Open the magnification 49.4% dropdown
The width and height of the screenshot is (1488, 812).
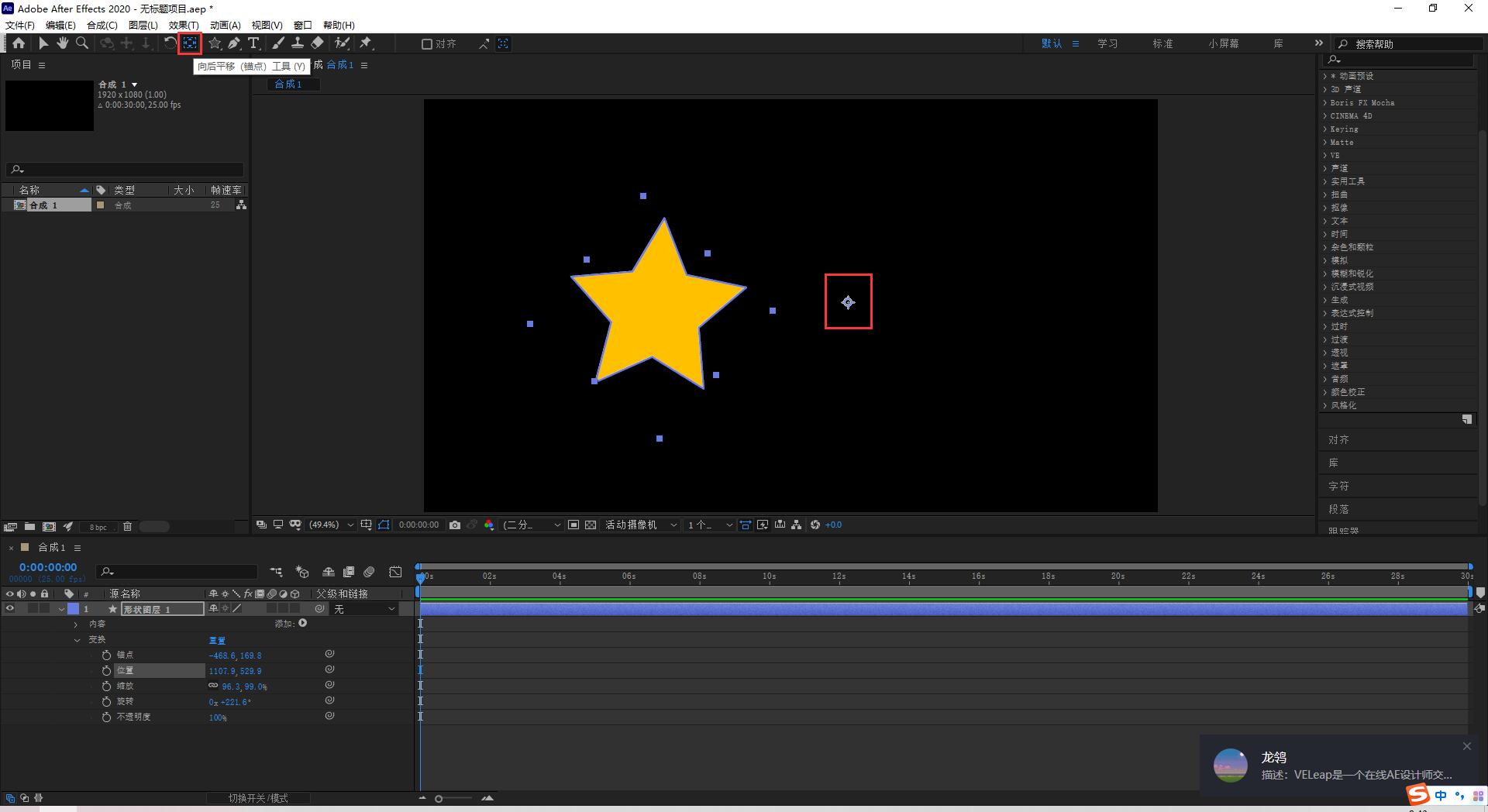pos(331,525)
